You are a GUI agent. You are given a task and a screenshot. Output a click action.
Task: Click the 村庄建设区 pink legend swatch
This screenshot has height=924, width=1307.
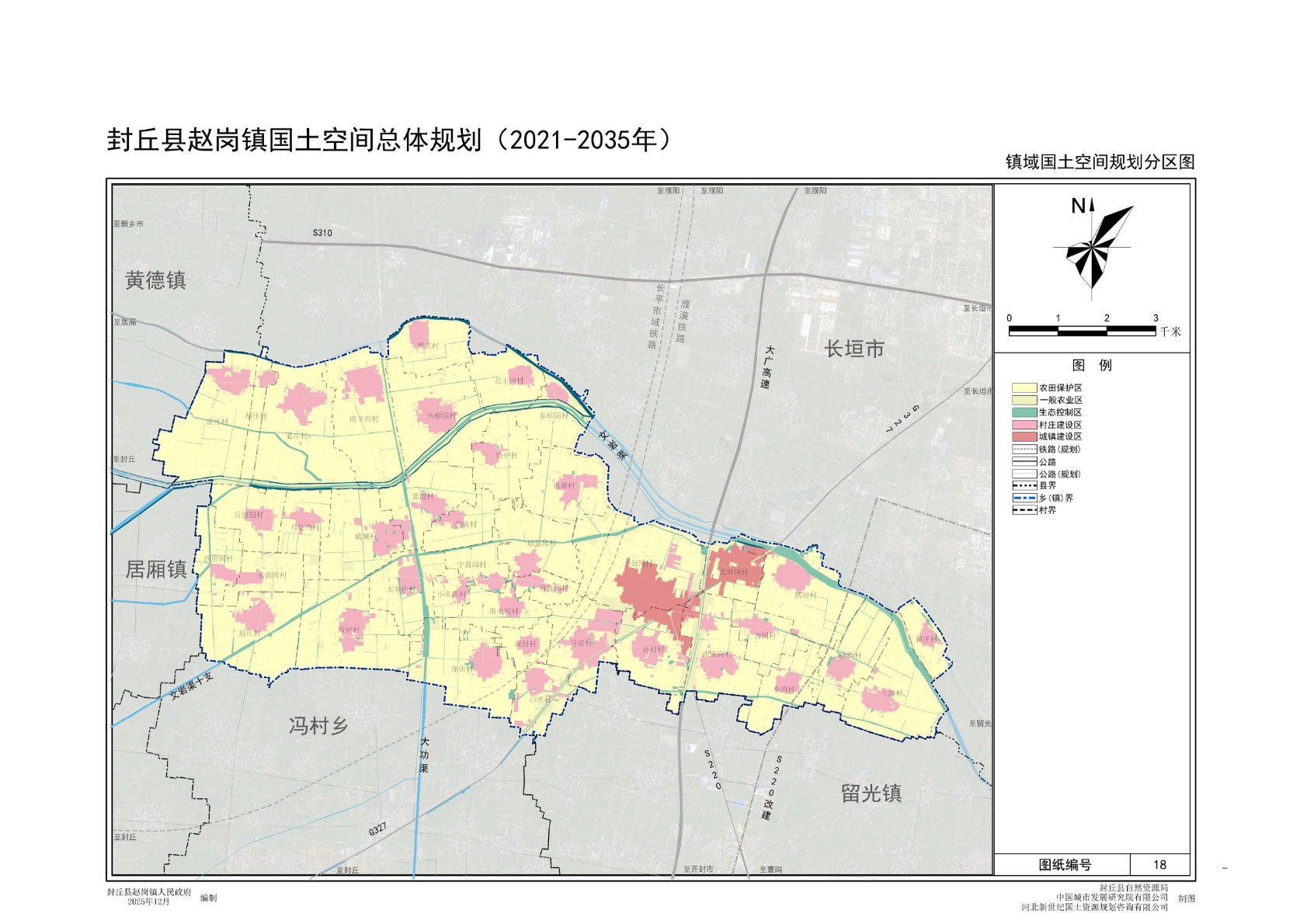point(1024,425)
